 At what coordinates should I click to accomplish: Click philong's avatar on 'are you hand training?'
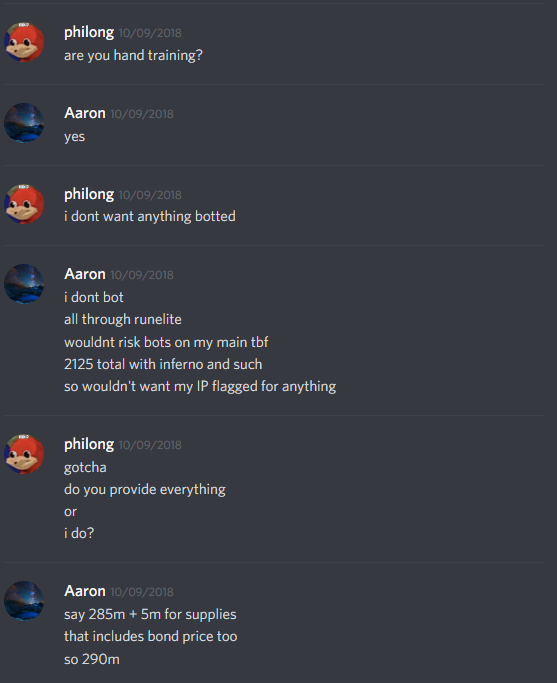click(x=24, y=42)
